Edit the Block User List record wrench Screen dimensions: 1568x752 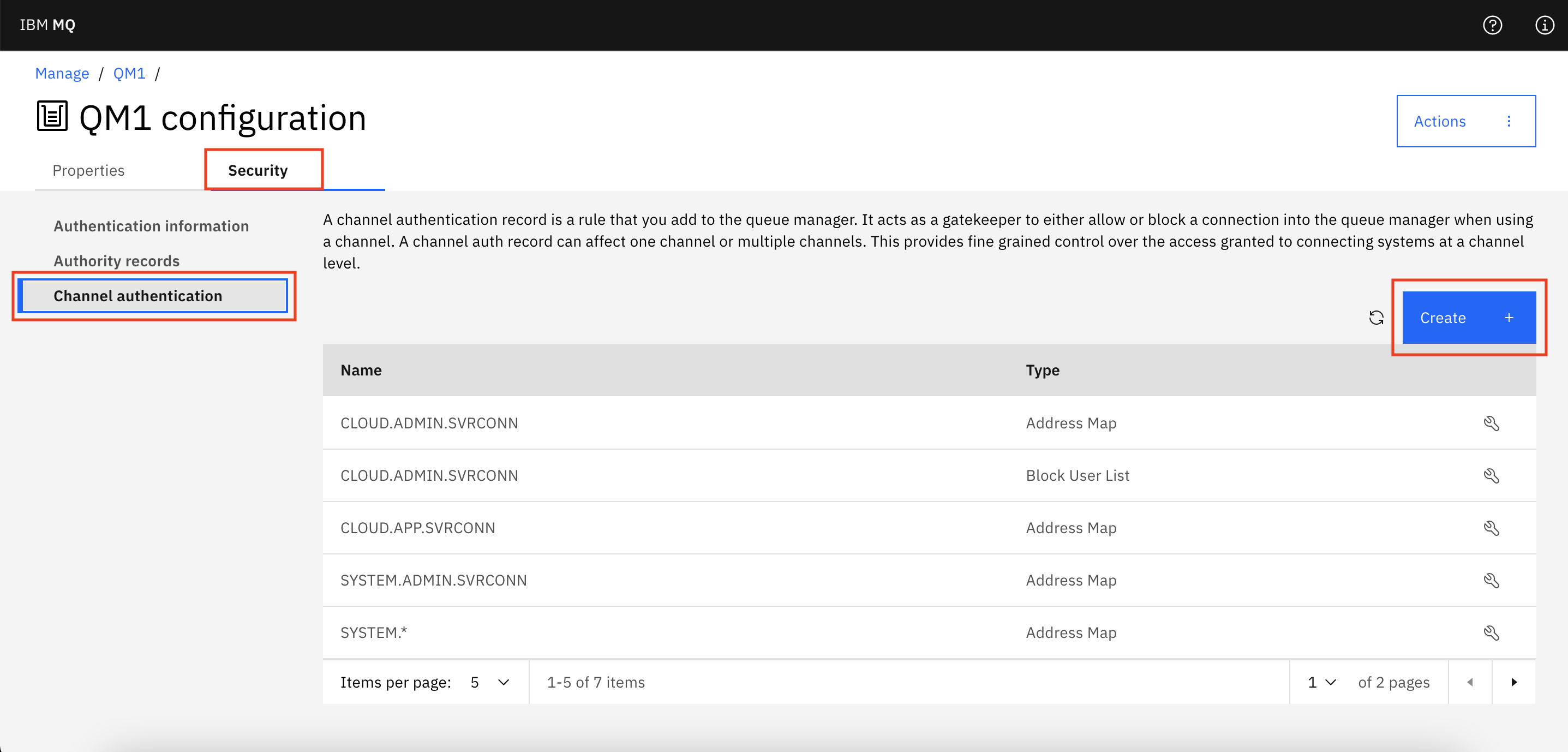point(1491,475)
